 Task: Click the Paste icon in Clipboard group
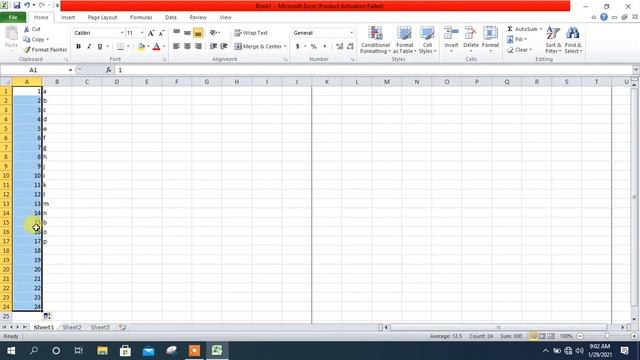(x=11, y=34)
